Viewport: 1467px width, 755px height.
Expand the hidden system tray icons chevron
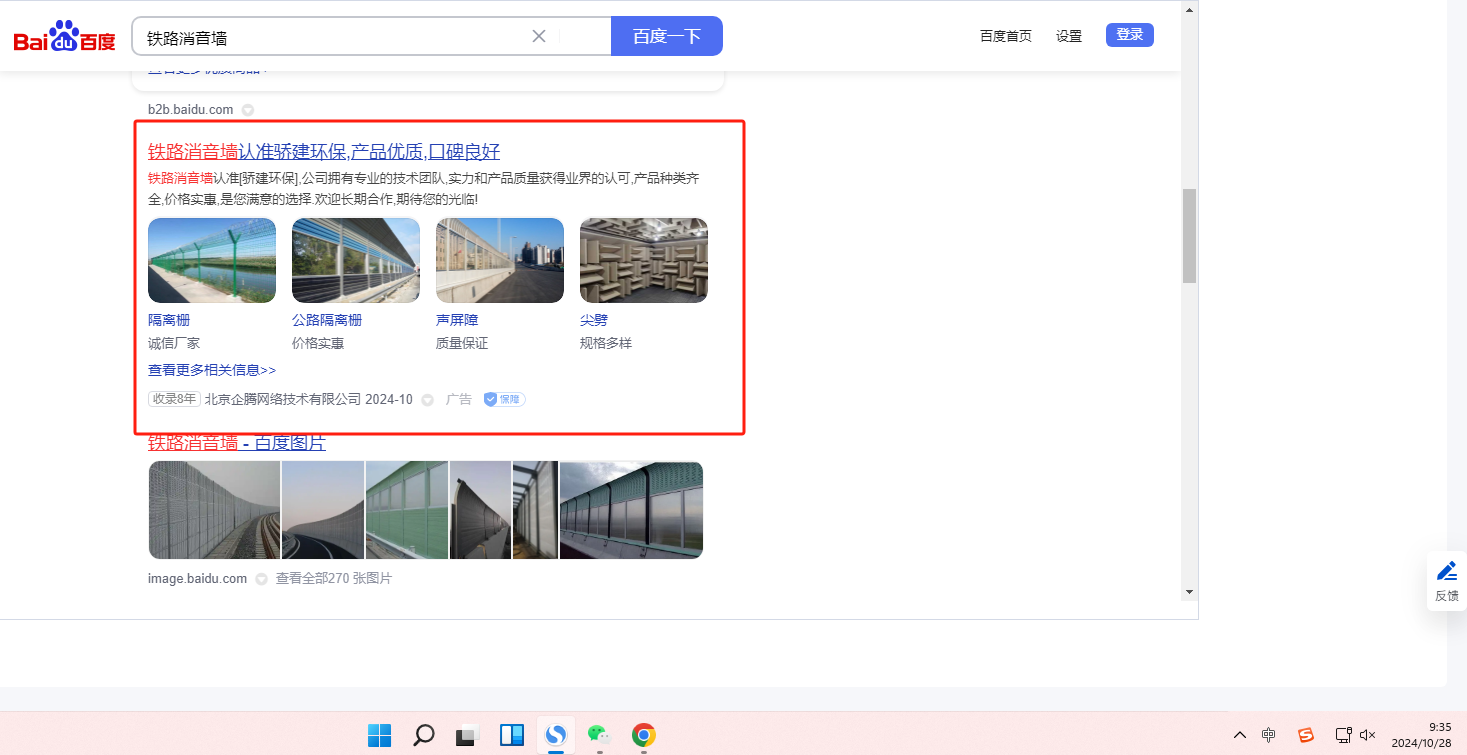tap(1240, 735)
